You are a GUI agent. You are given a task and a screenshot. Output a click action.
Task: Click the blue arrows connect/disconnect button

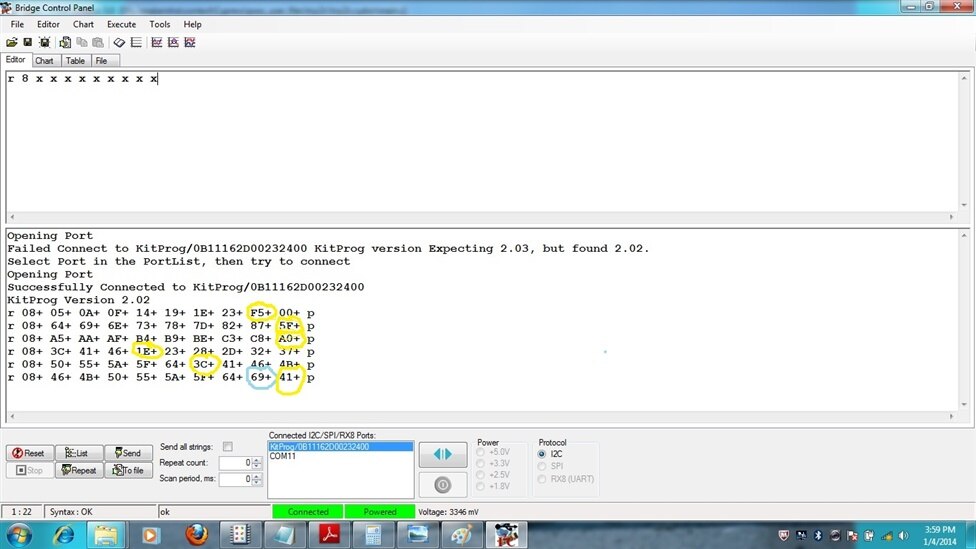(443, 454)
